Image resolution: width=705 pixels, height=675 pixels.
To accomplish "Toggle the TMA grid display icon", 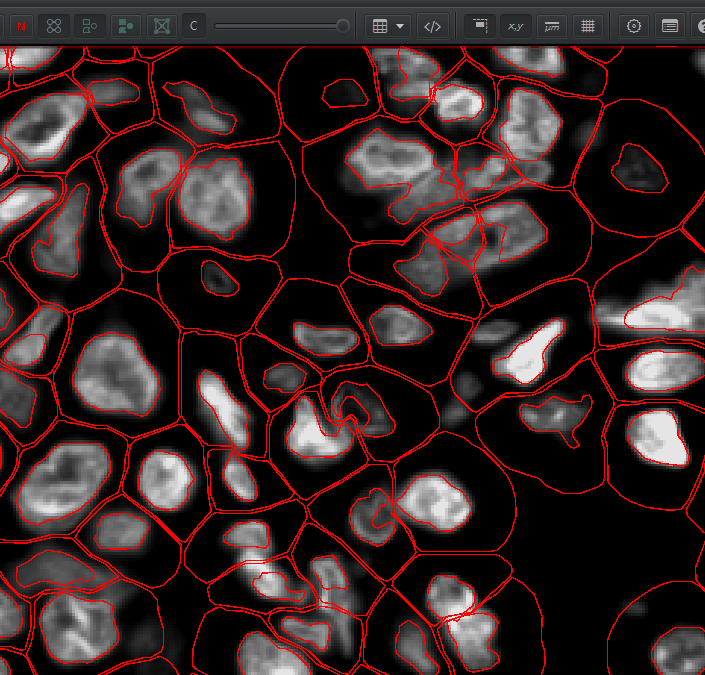I will 54,26.
